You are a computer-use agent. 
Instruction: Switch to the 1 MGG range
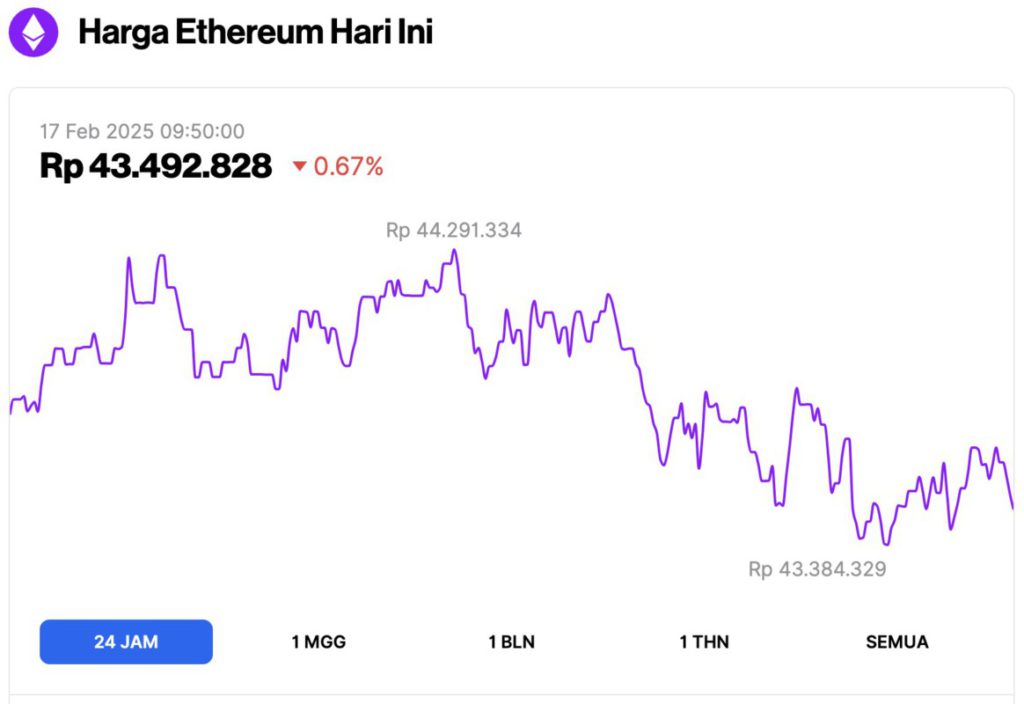(319, 642)
